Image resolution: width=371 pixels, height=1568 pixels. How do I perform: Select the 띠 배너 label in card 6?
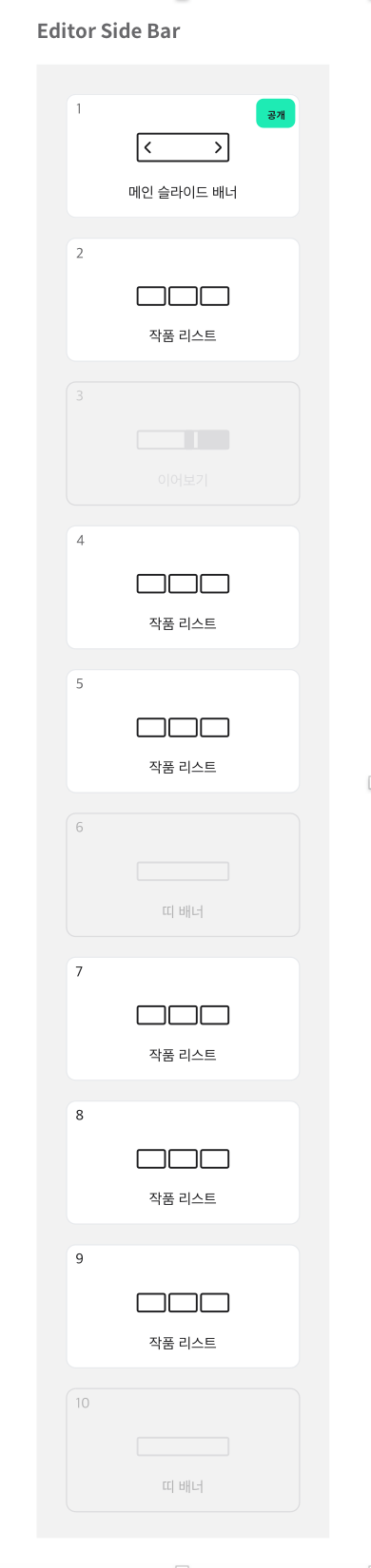(x=183, y=911)
